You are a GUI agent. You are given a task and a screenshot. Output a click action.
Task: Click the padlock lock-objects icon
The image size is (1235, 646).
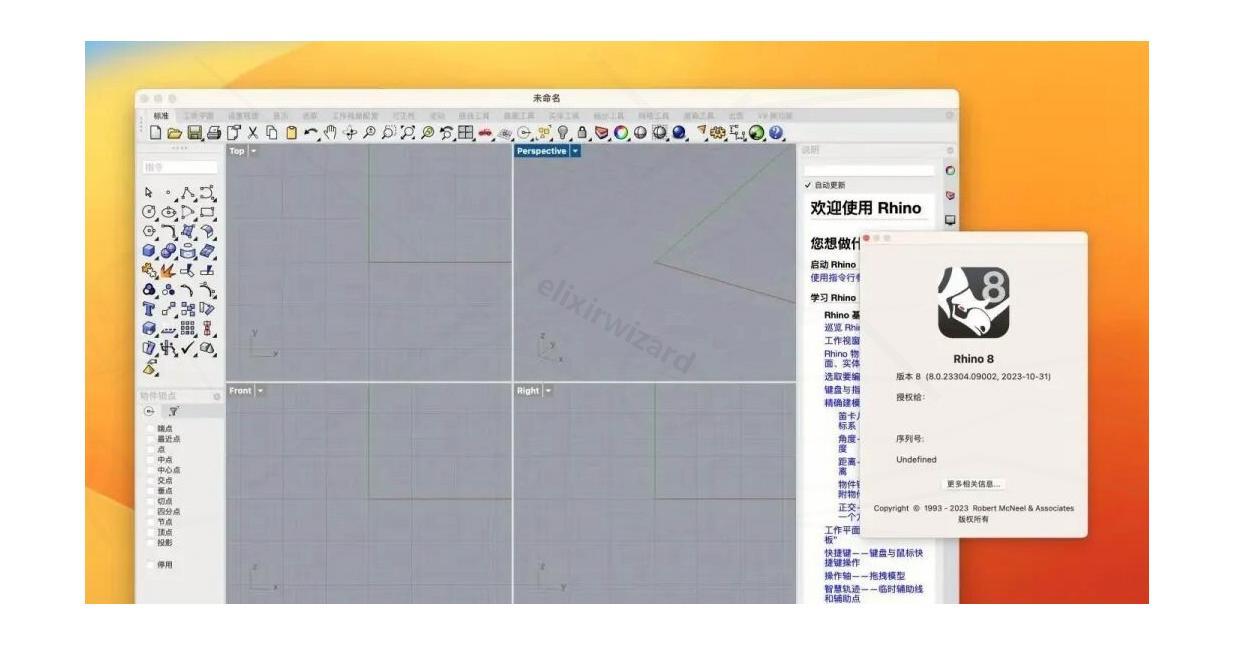coord(582,131)
